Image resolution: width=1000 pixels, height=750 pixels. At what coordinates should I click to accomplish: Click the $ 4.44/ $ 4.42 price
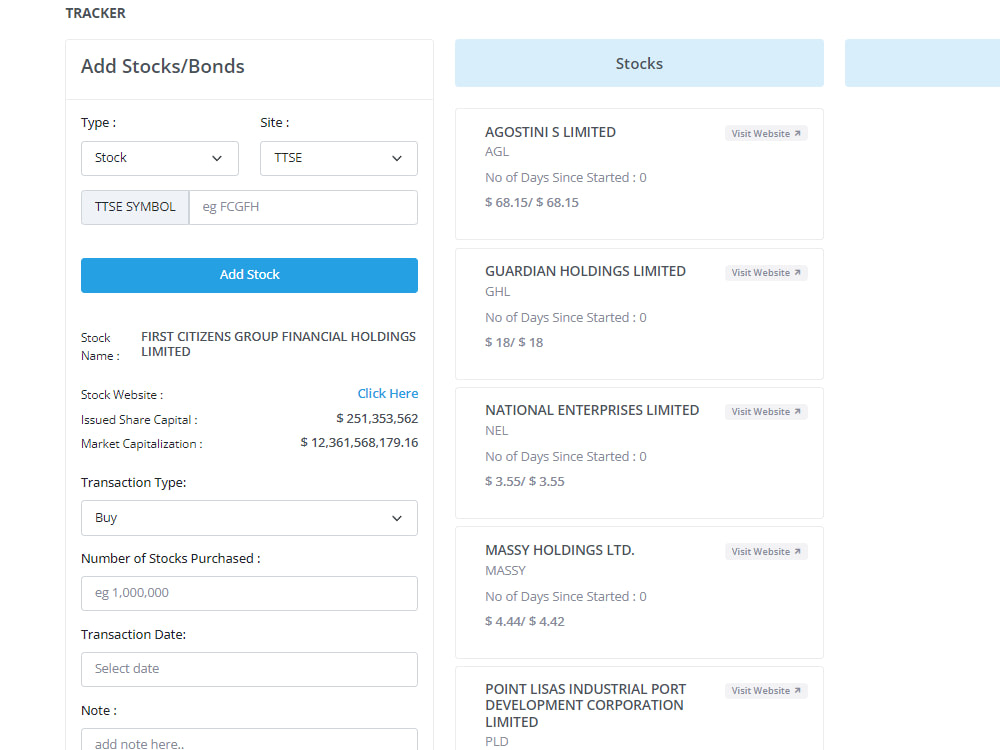[x=525, y=621]
